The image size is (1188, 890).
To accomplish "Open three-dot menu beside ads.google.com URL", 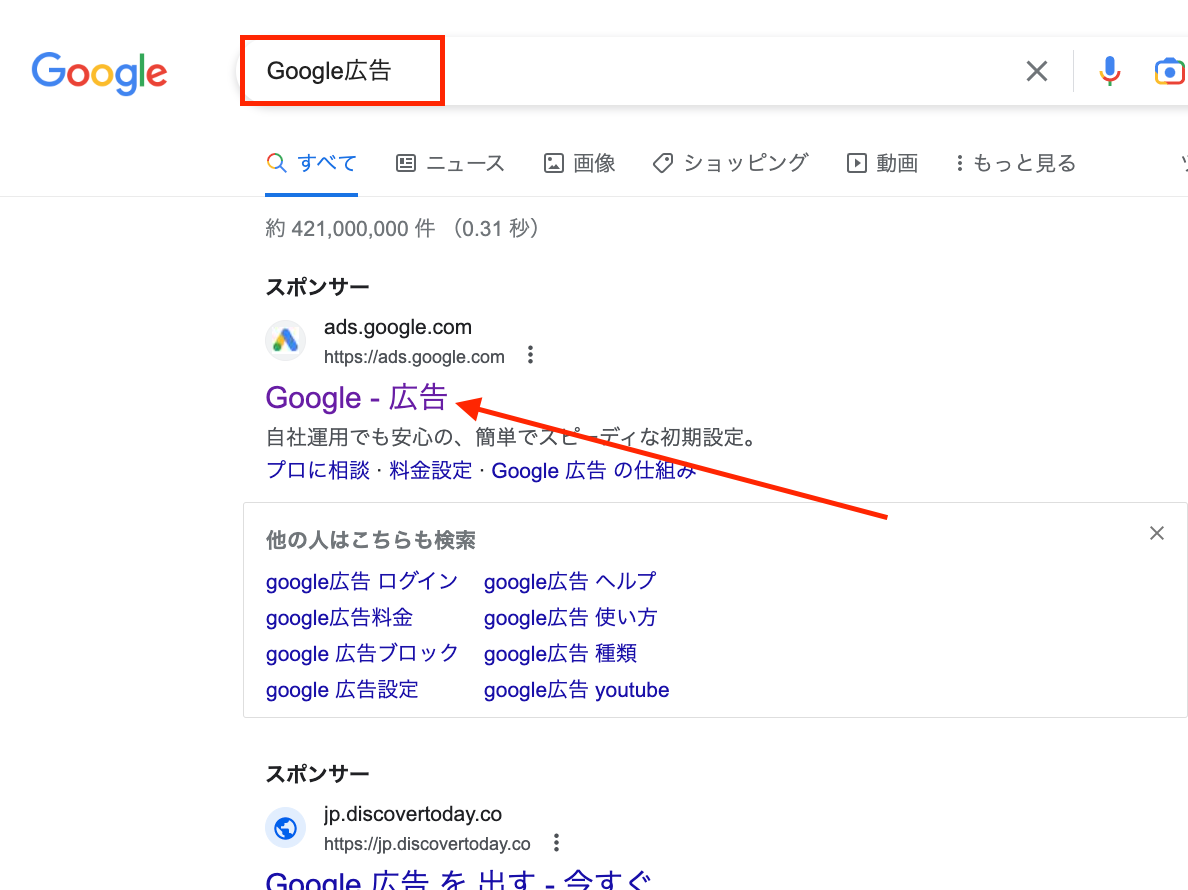I will pos(531,356).
